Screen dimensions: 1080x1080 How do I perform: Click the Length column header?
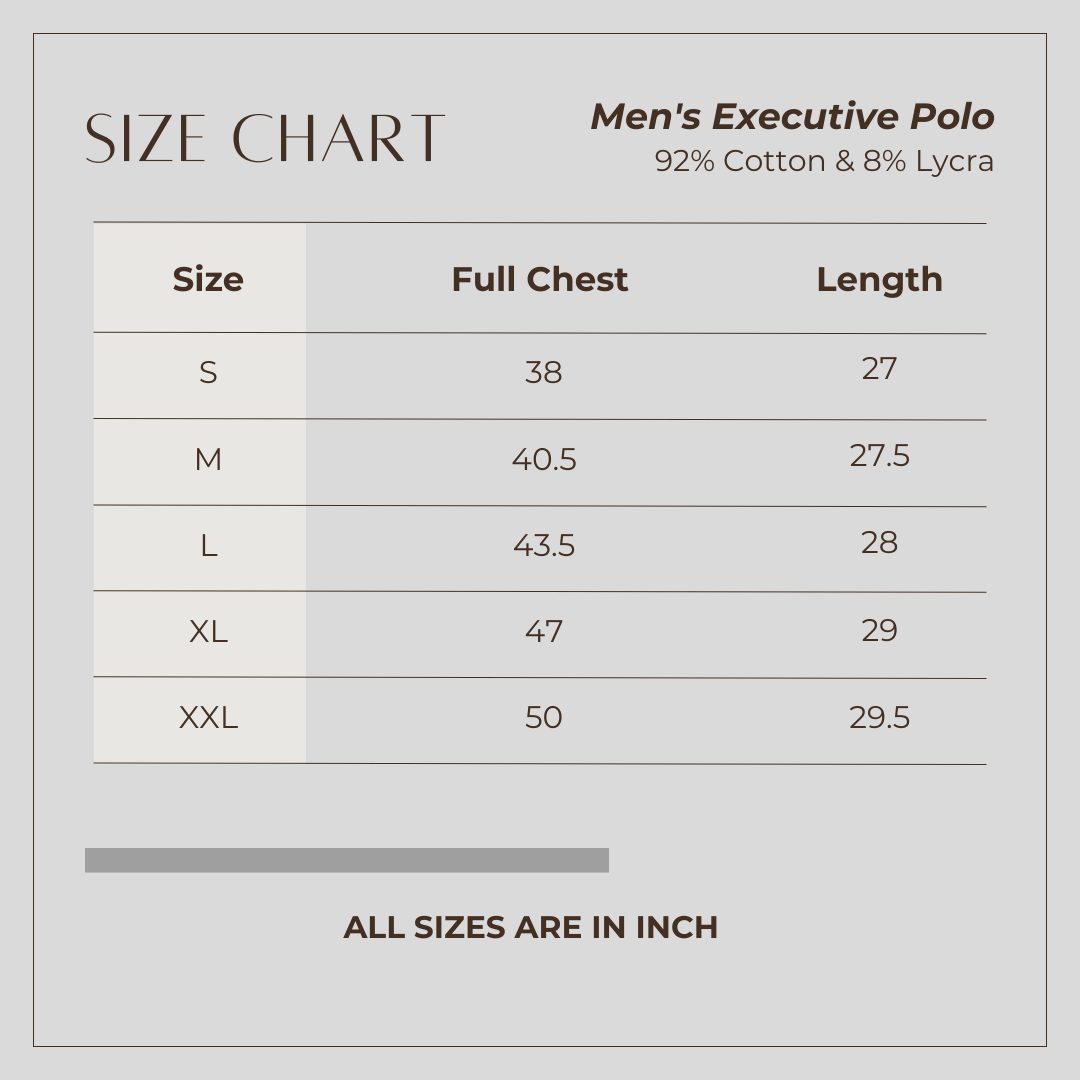pos(879,279)
